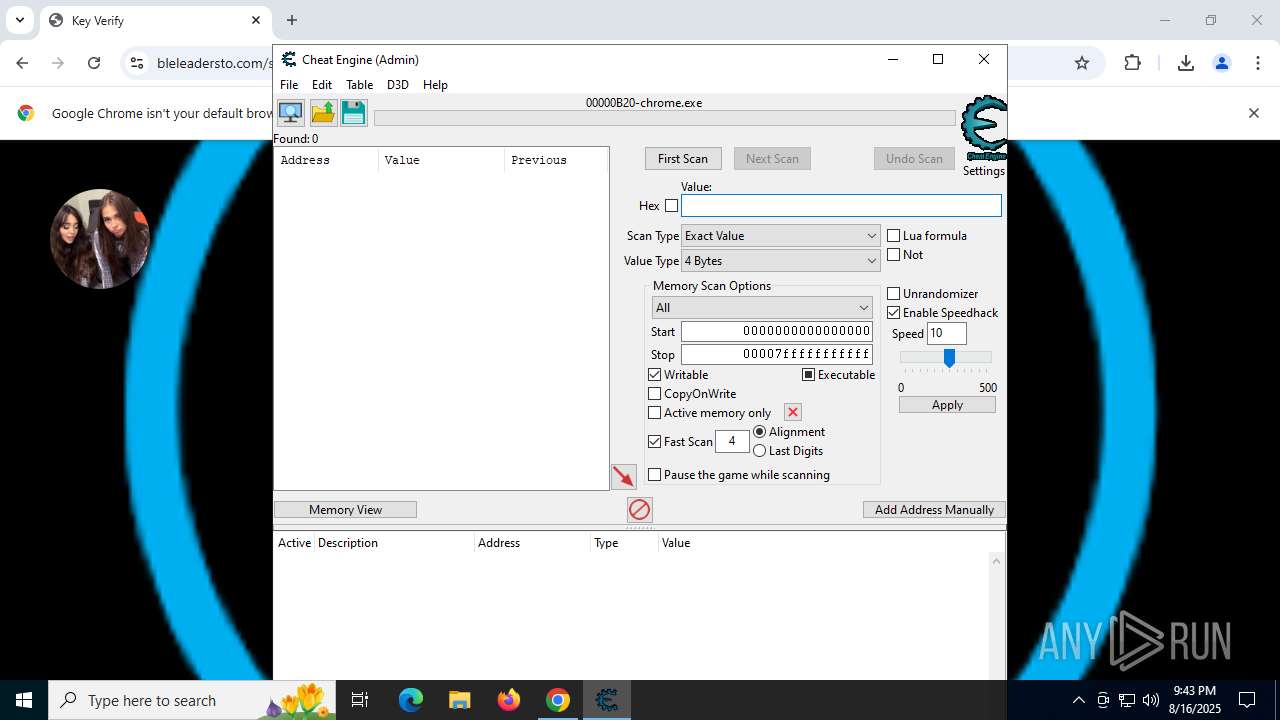Enable Pause the game while scanning

click(655, 475)
